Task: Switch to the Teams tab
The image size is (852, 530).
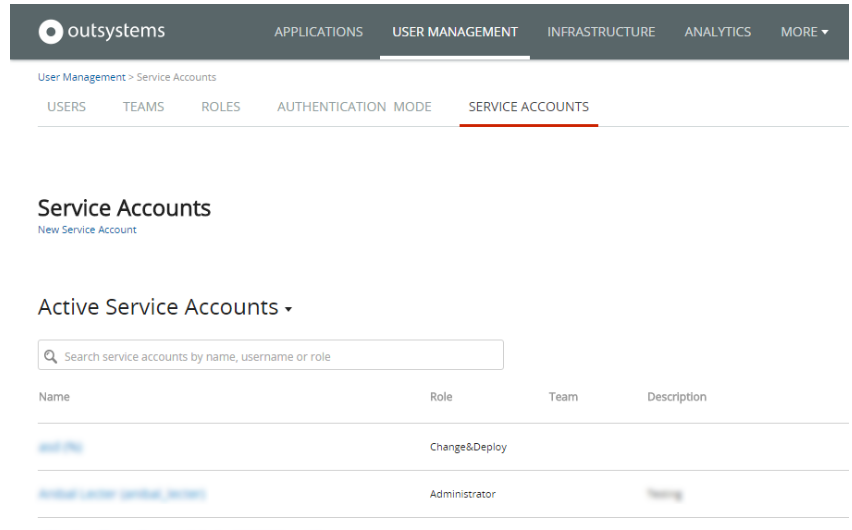Action: point(143,107)
